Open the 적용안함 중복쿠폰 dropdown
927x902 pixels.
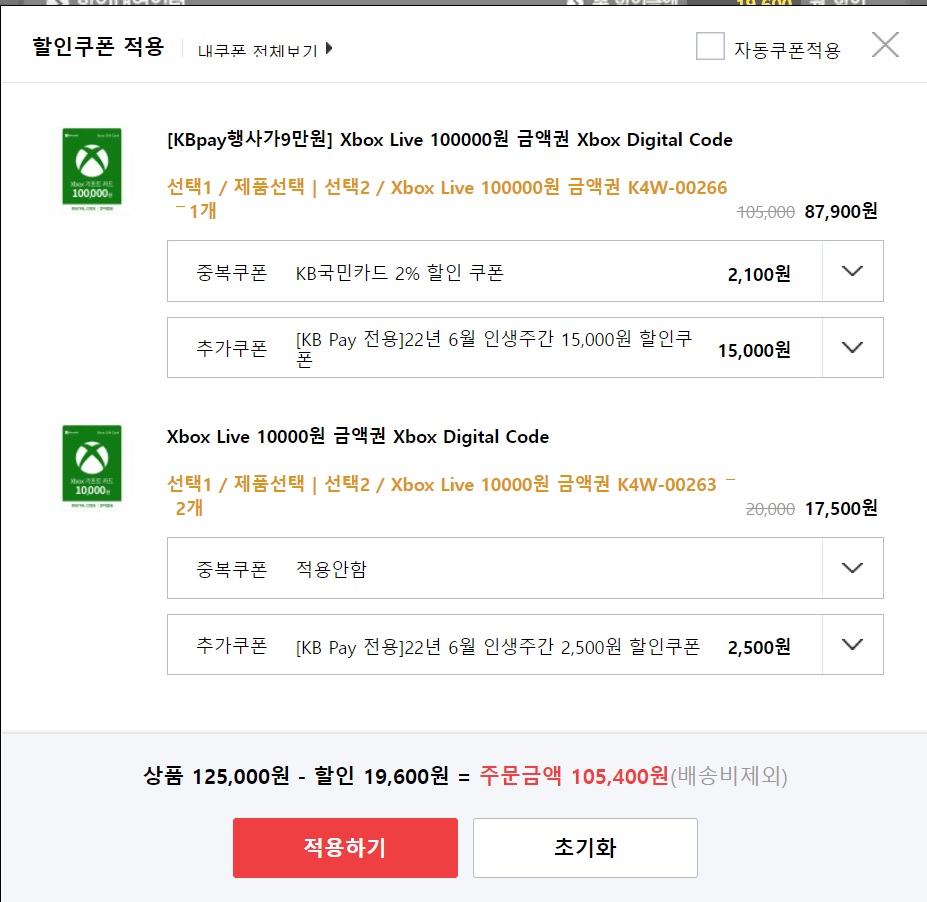point(852,568)
